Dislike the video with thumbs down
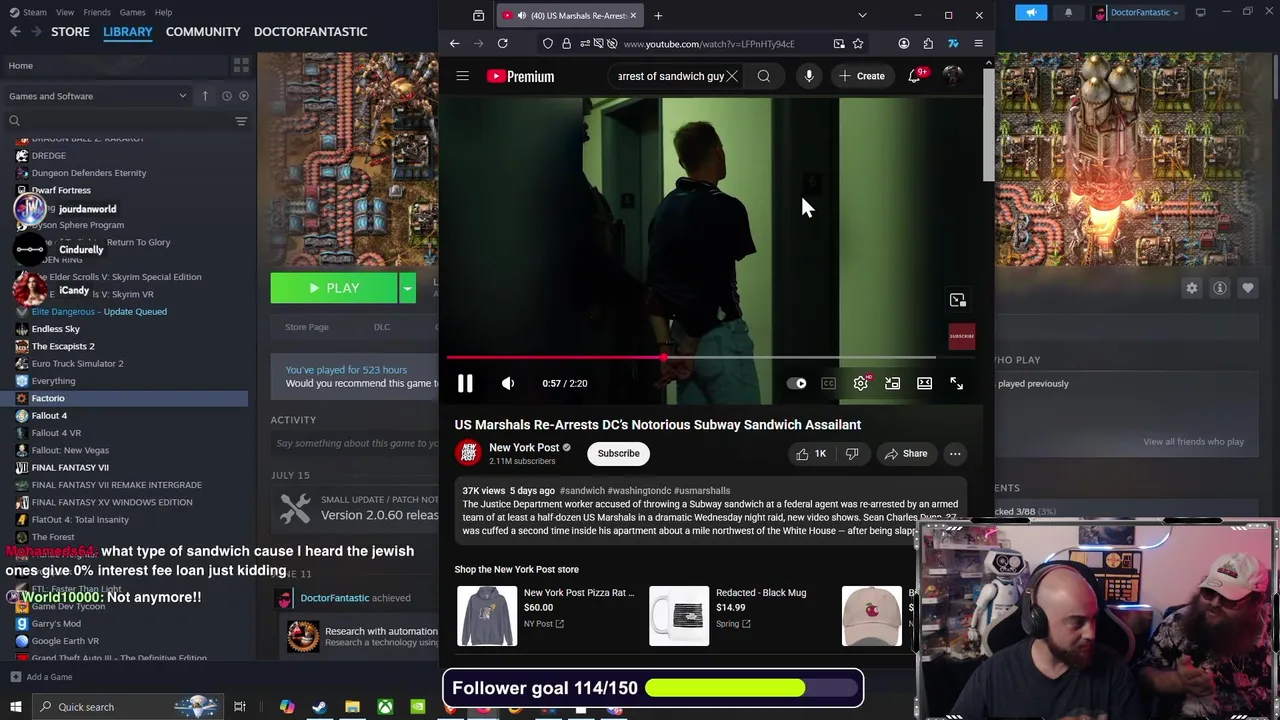The height and width of the screenshot is (720, 1280). (852, 453)
